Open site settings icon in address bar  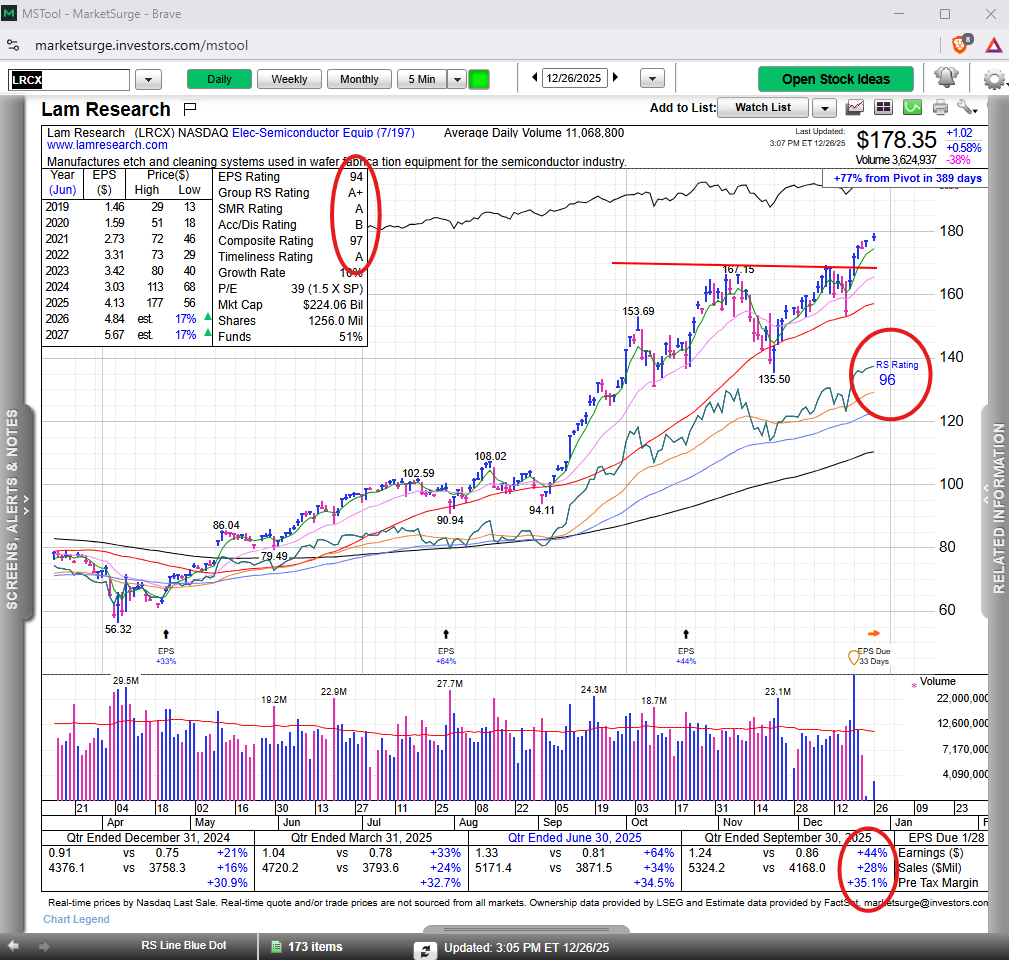point(13,45)
